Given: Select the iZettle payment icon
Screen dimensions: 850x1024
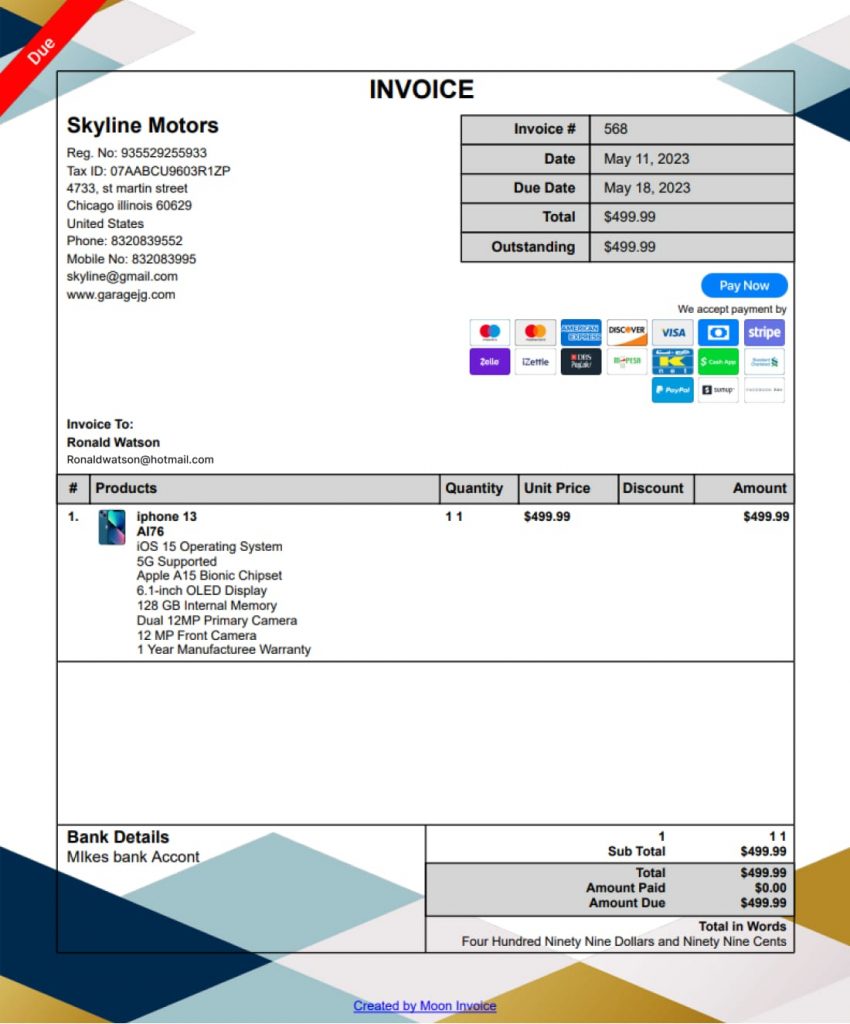Looking at the screenshot, I should (x=535, y=361).
